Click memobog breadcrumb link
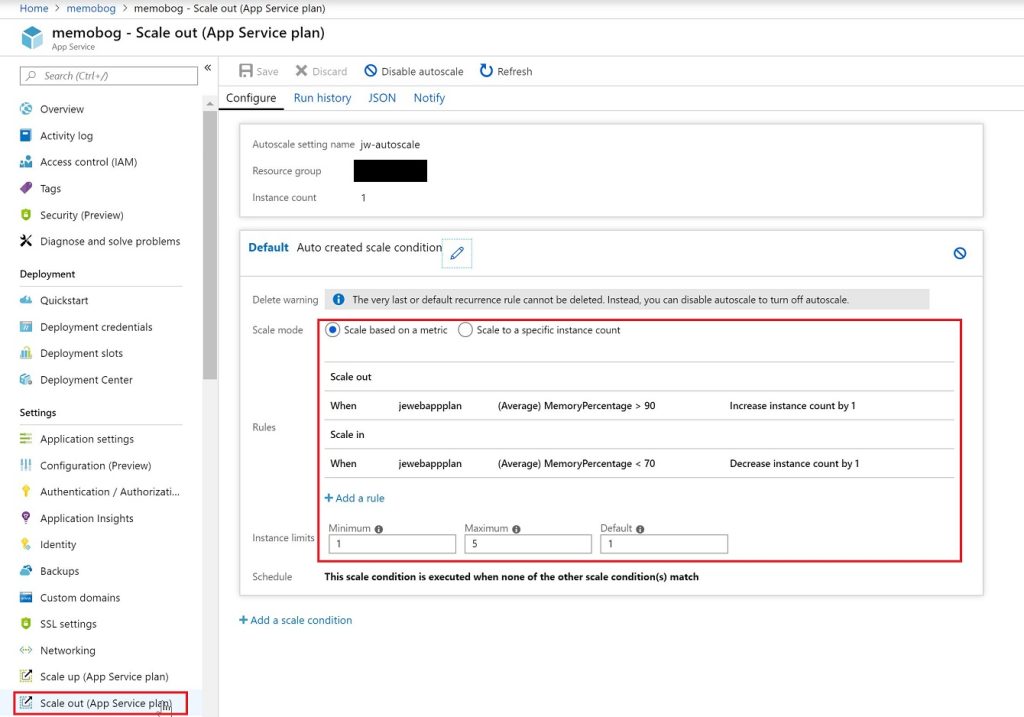The height and width of the screenshot is (717, 1024). click(x=91, y=8)
